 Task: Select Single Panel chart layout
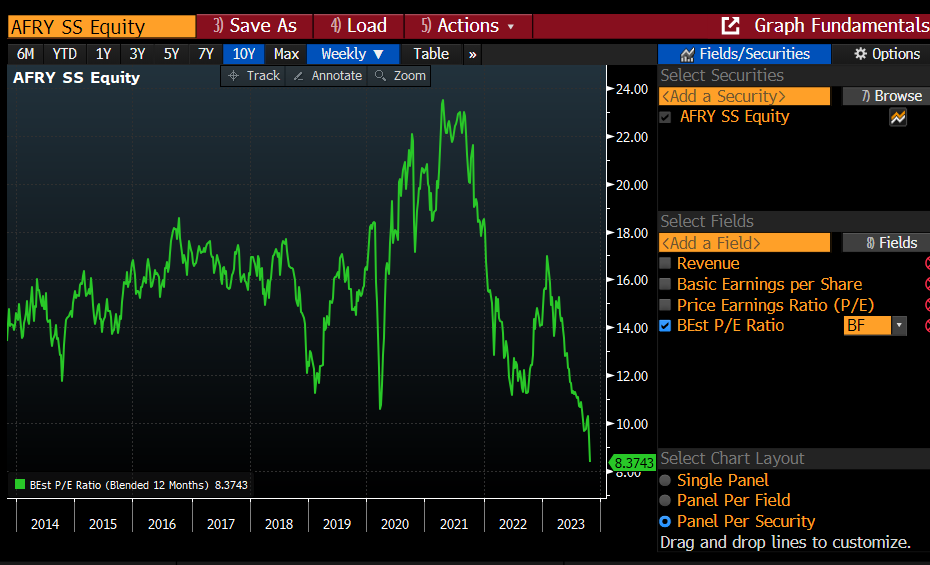point(665,480)
